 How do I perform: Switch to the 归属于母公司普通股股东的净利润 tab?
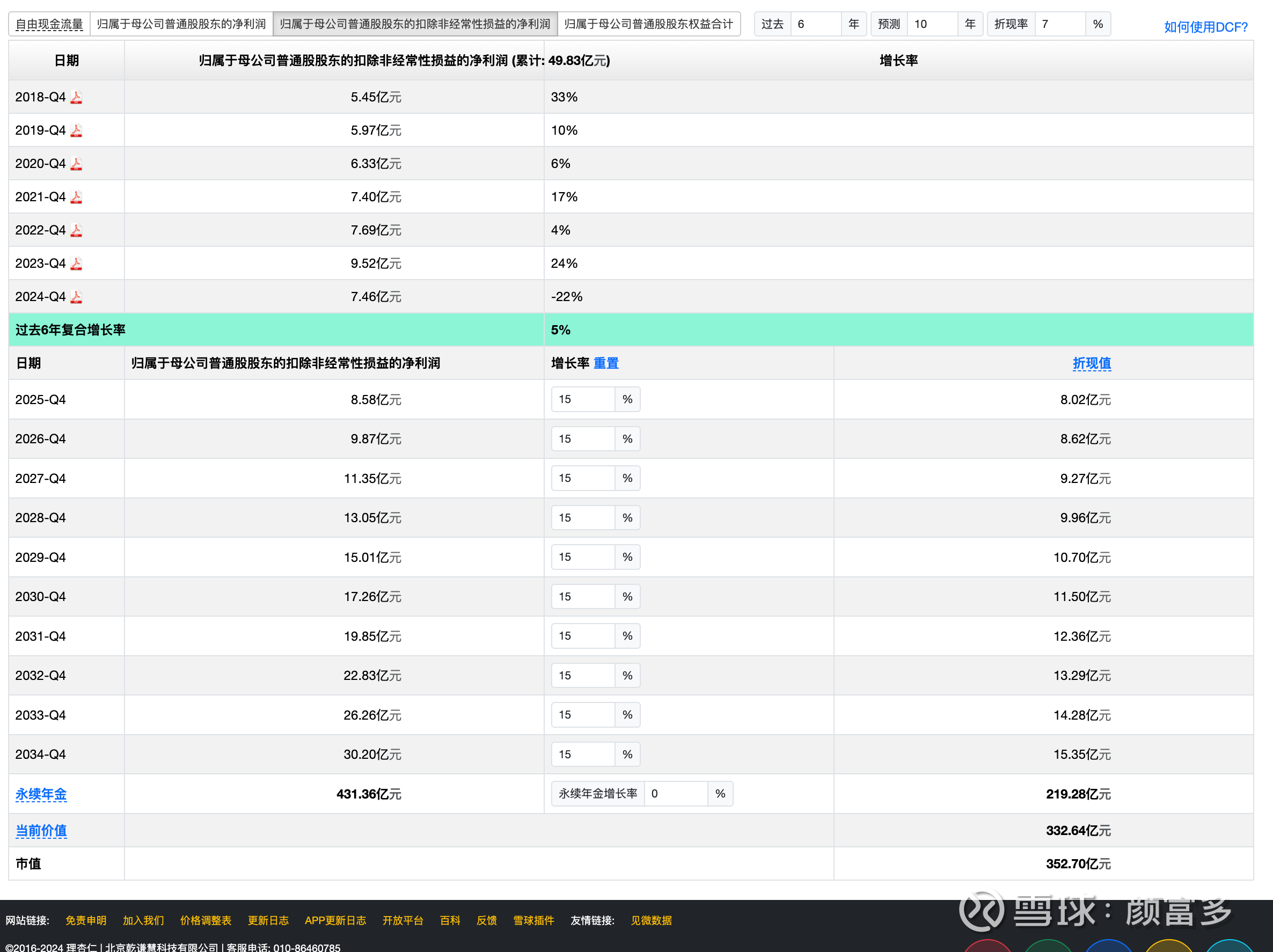pos(181,24)
